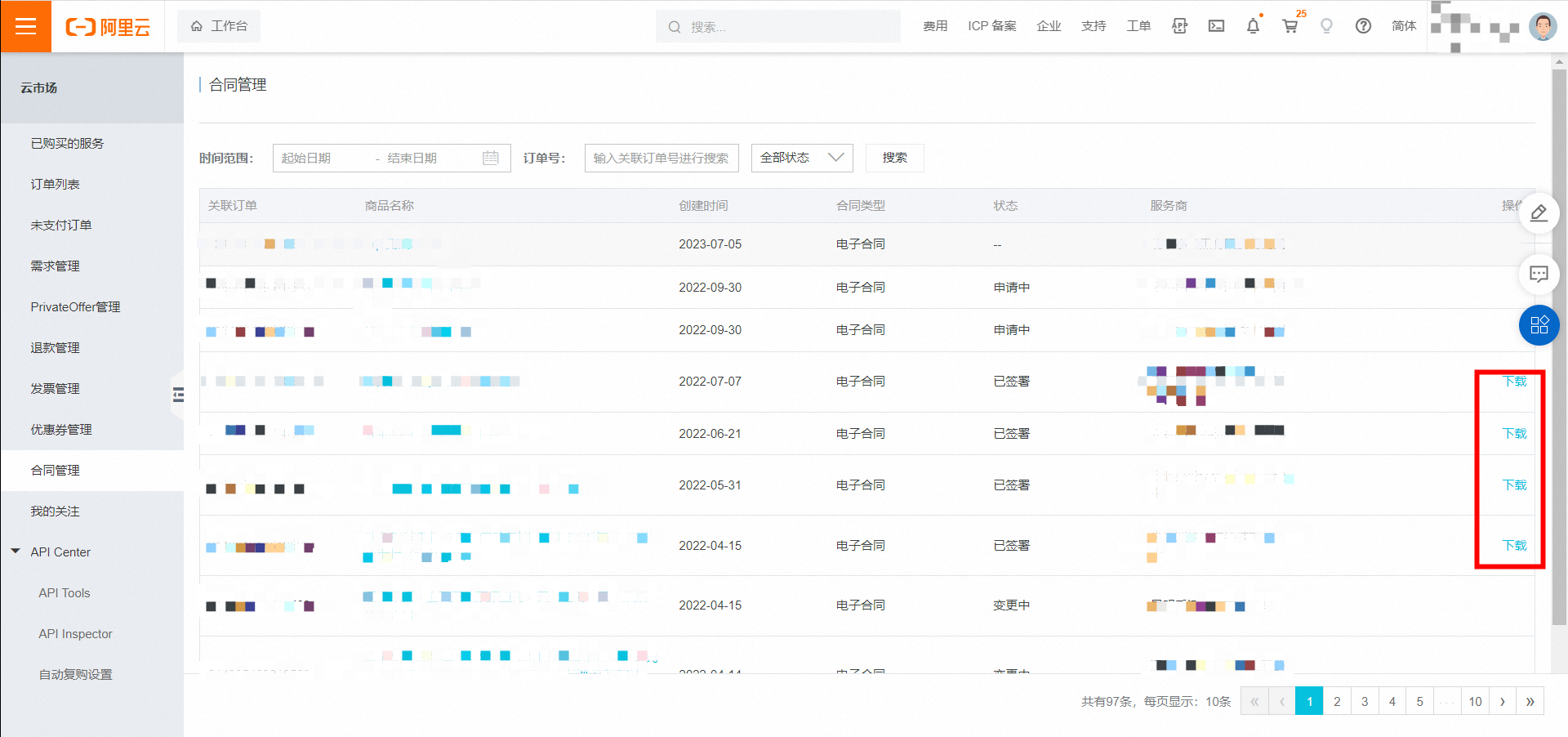This screenshot has width=1568, height=737.
Task: Jump to the last page with double arrow
Action: (1530, 701)
